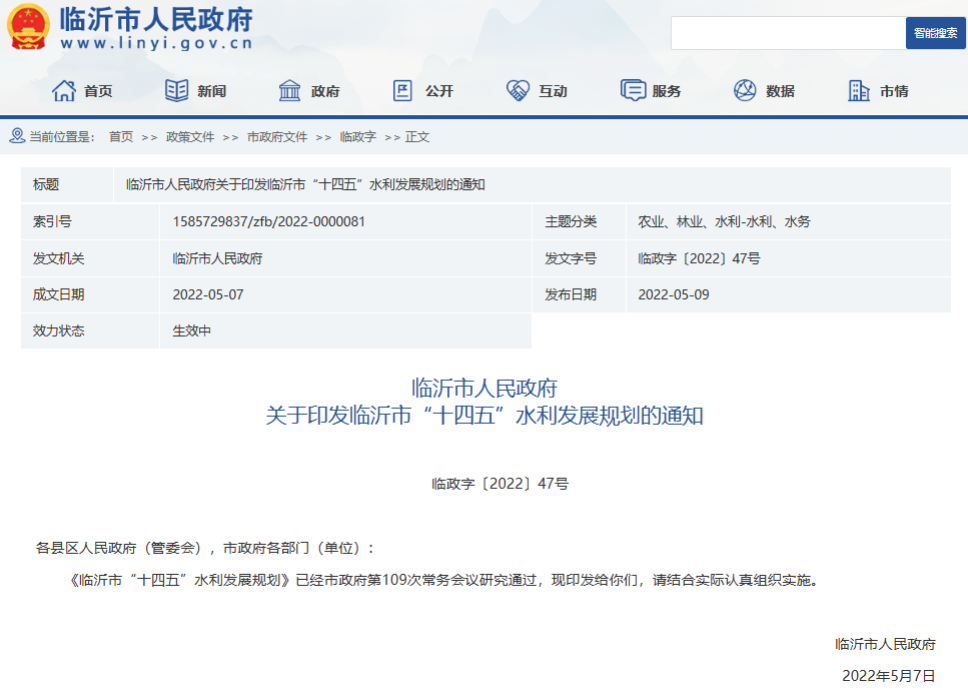Click the globe icon beside 数据
The height and width of the screenshot is (694, 968).
pyautogui.click(x=743, y=89)
